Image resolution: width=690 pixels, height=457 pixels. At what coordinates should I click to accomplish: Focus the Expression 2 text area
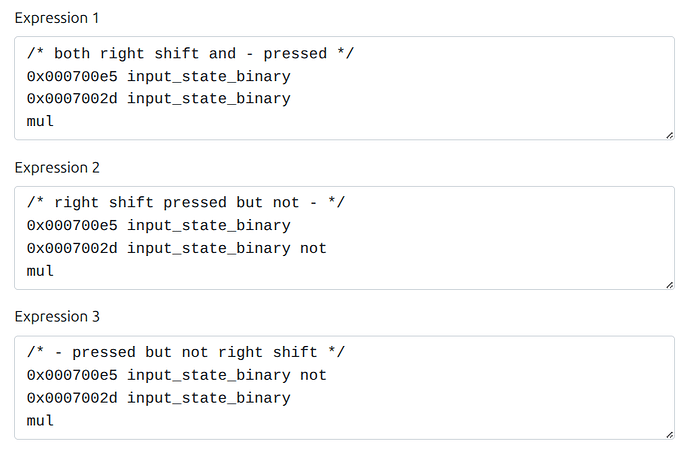[x=345, y=238]
